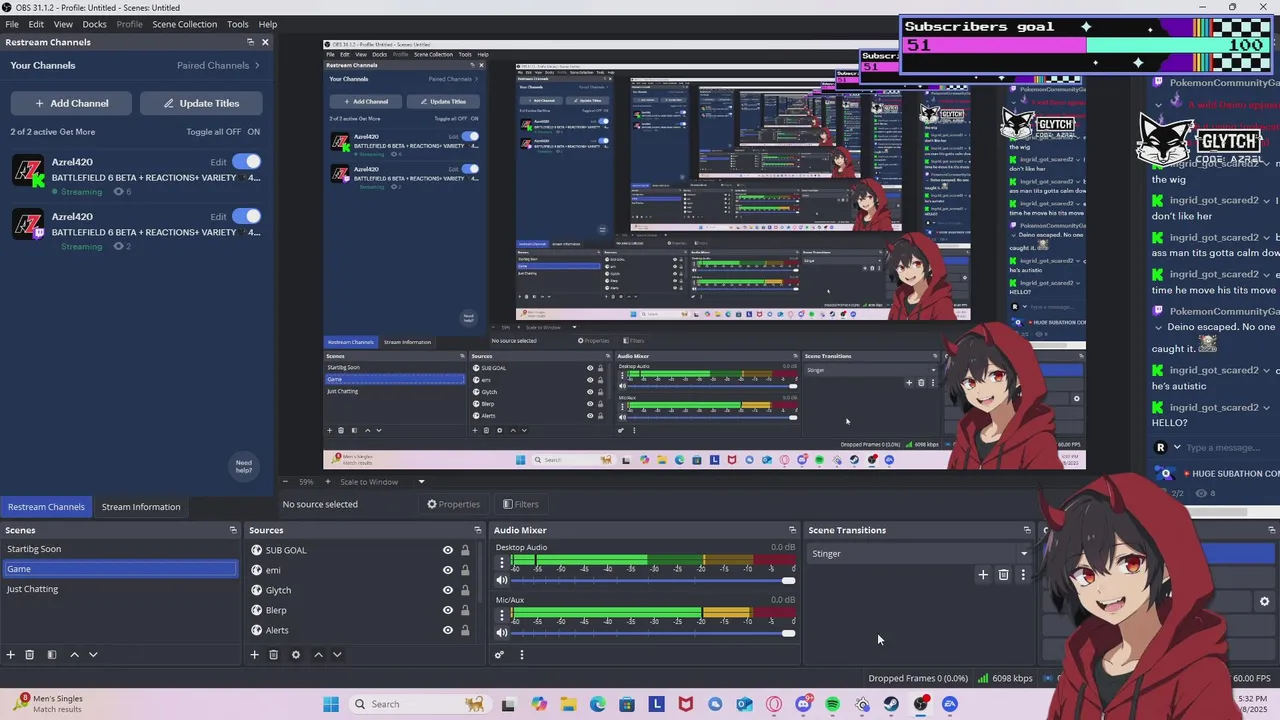Click the Add Channel button

pos(72,103)
